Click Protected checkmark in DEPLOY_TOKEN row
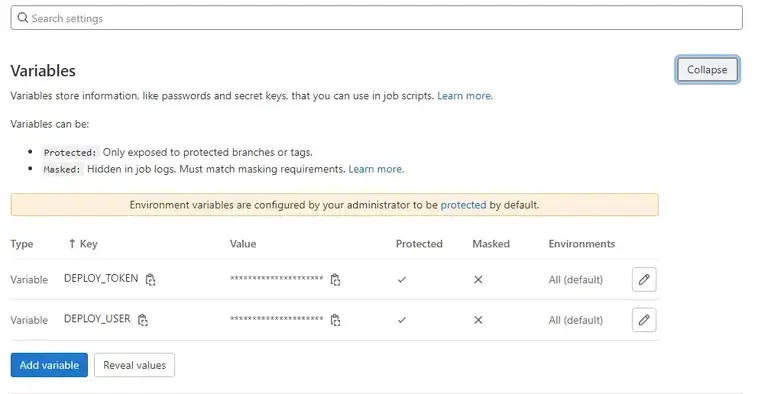768x394 pixels. click(402, 279)
